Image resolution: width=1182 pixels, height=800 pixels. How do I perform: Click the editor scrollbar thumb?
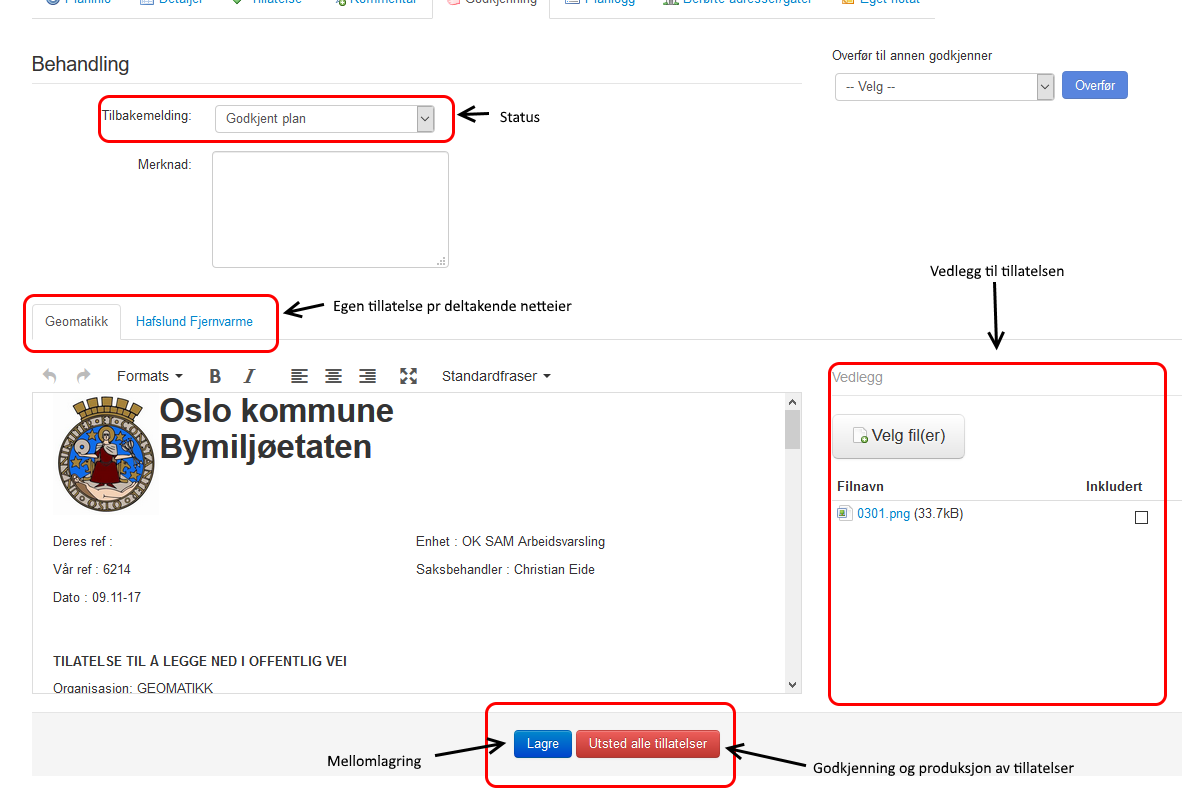click(x=792, y=430)
